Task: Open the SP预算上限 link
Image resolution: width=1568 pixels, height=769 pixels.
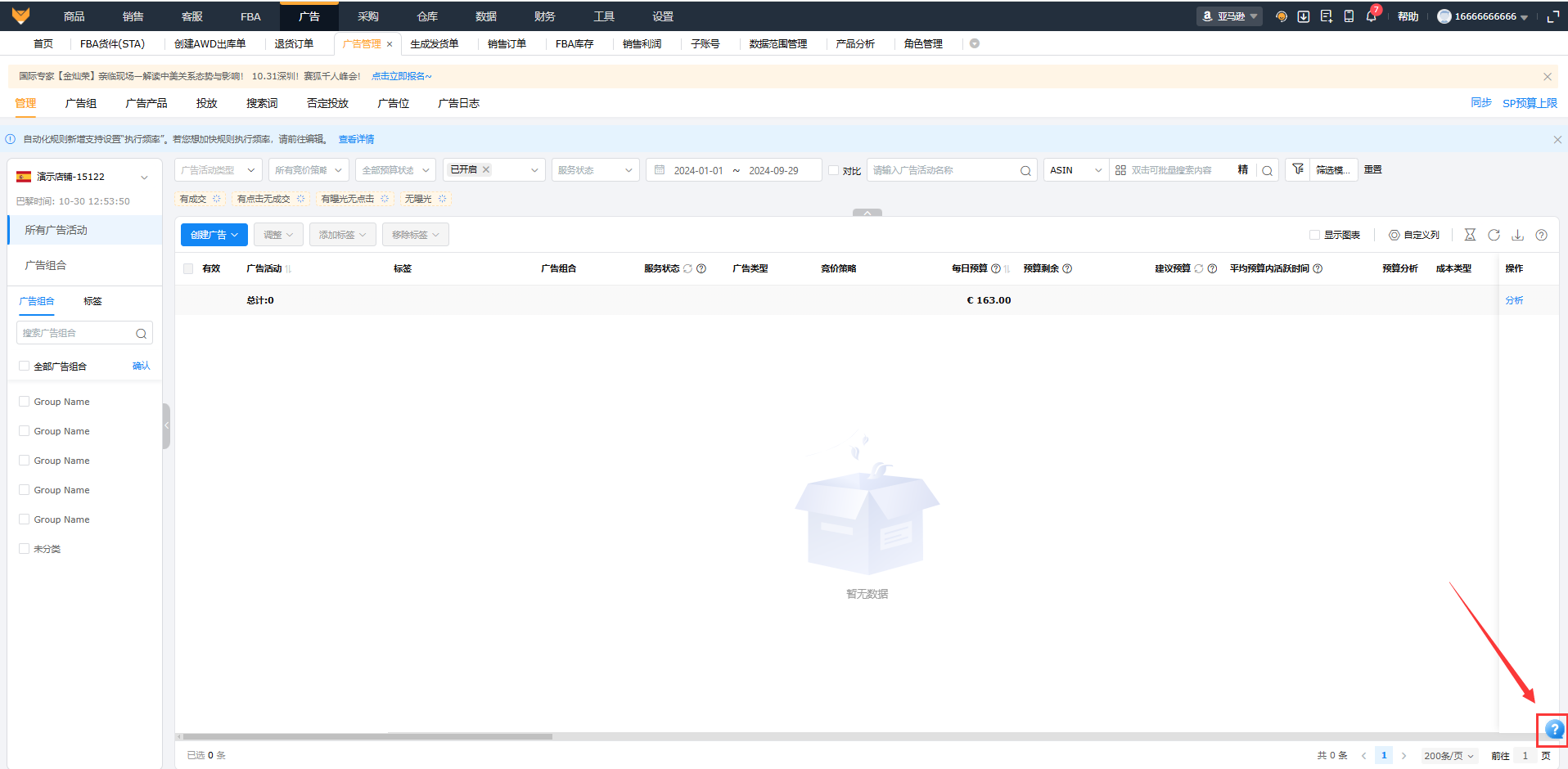Action: 1530,103
